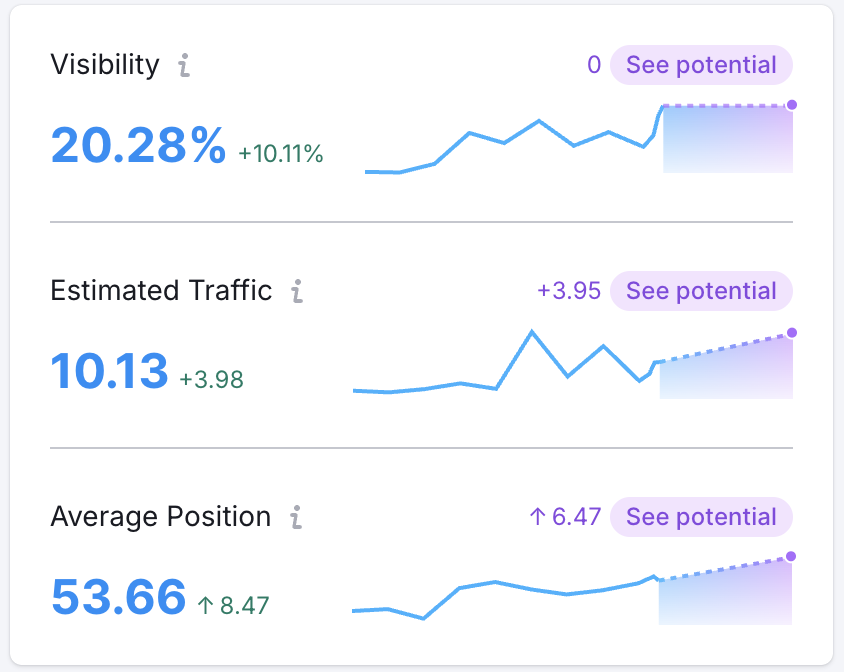Open See potential for Estimated Traffic
The image size is (844, 672).
pyautogui.click(x=701, y=291)
